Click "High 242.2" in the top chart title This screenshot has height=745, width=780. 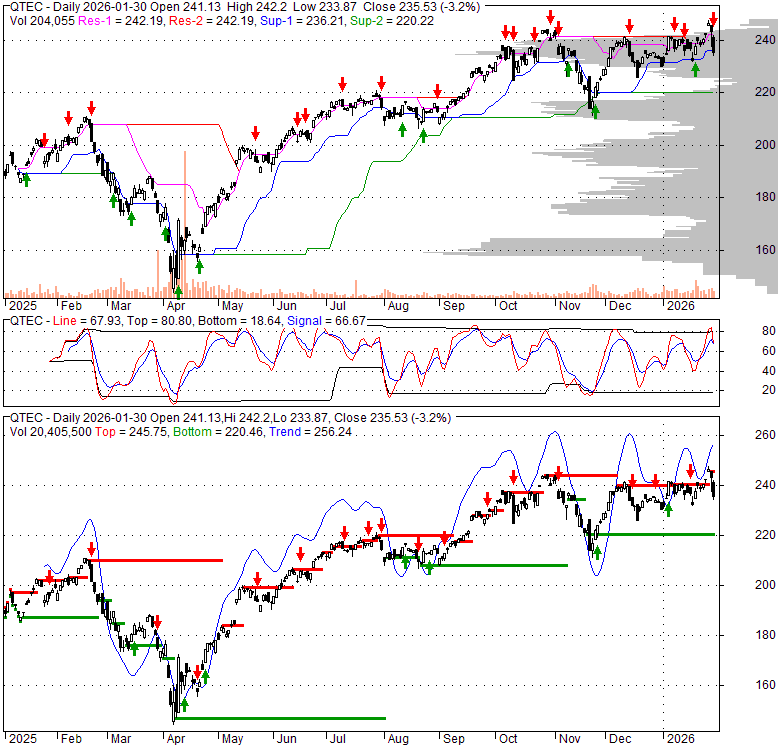(x=257, y=7)
